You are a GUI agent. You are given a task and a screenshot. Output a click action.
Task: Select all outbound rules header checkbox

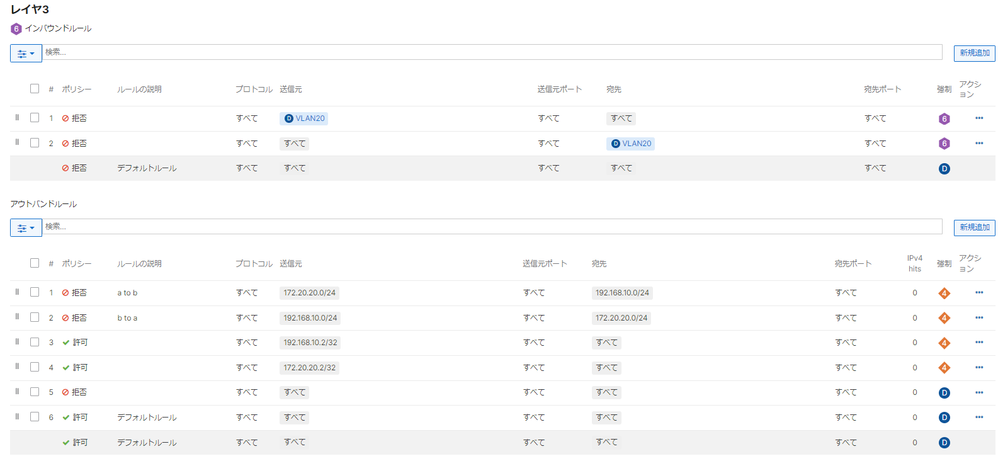click(34, 263)
